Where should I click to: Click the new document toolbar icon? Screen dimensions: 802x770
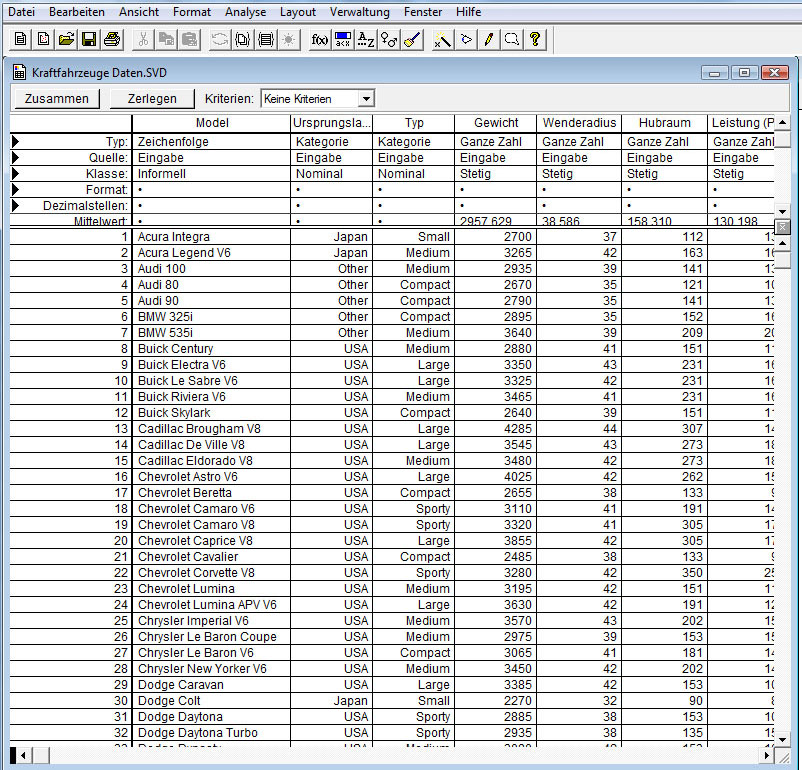click(20, 39)
